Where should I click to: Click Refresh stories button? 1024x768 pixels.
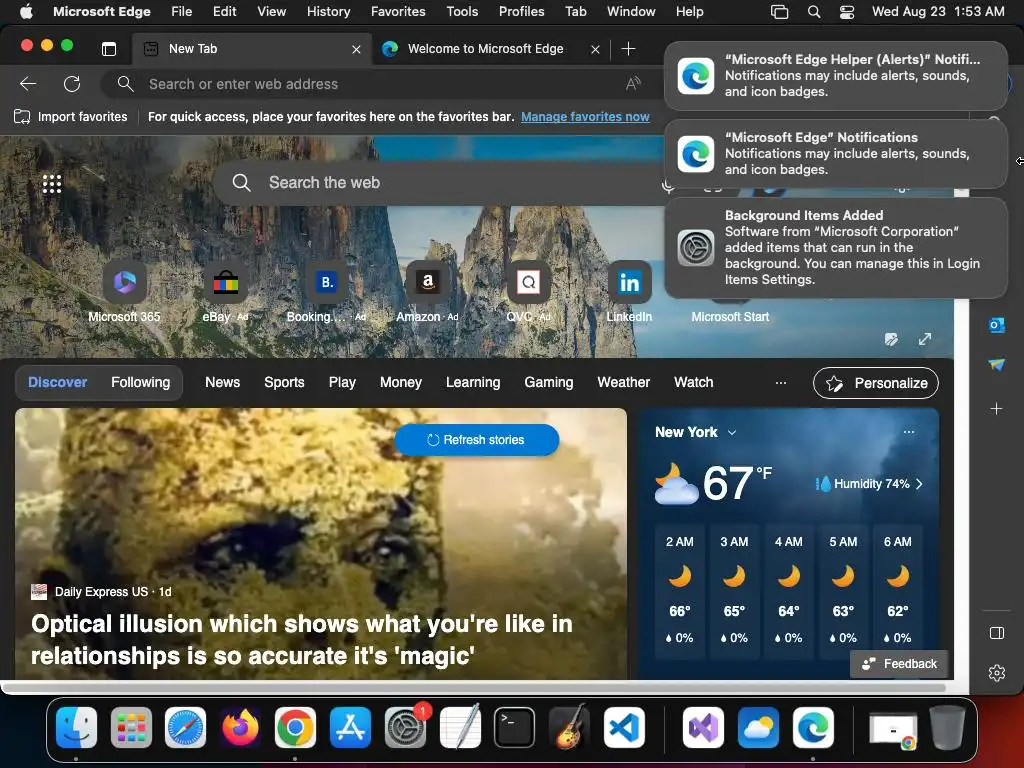[477, 440]
